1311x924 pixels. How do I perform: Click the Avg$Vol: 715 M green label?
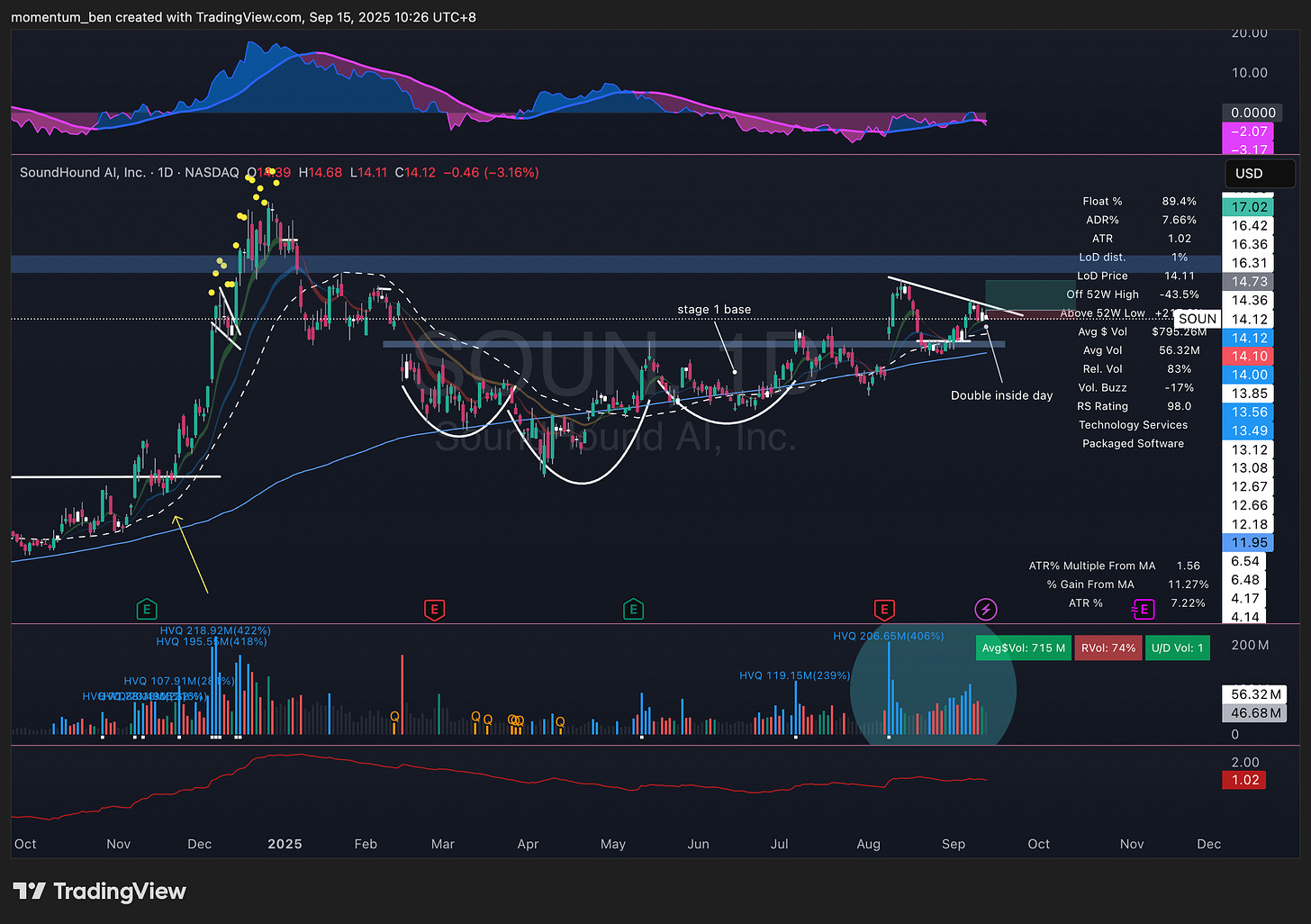click(1023, 648)
